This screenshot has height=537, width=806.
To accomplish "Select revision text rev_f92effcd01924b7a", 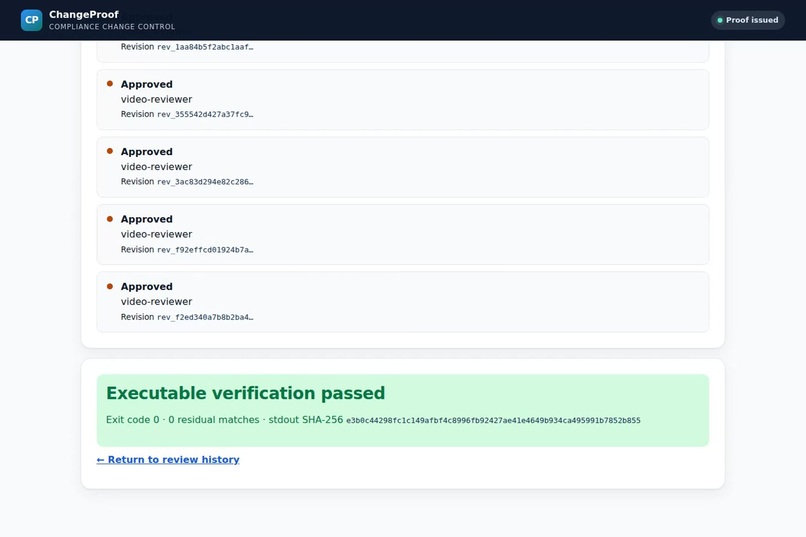I will pyautogui.click(x=205, y=250).
